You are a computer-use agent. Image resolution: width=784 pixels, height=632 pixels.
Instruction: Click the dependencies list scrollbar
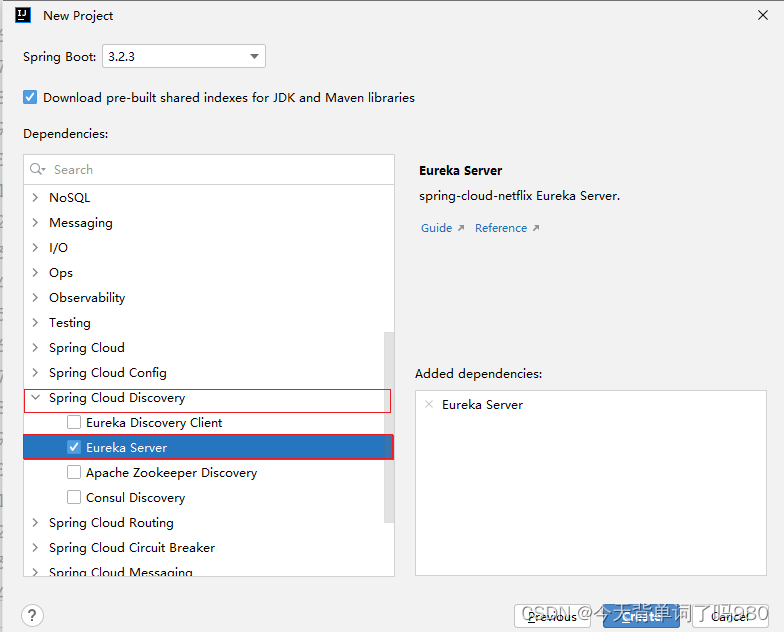(388, 428)
